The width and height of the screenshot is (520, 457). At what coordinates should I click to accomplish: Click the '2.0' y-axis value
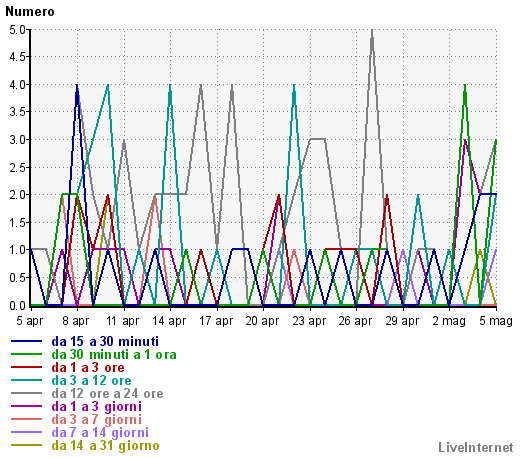[x=17, y=195]
